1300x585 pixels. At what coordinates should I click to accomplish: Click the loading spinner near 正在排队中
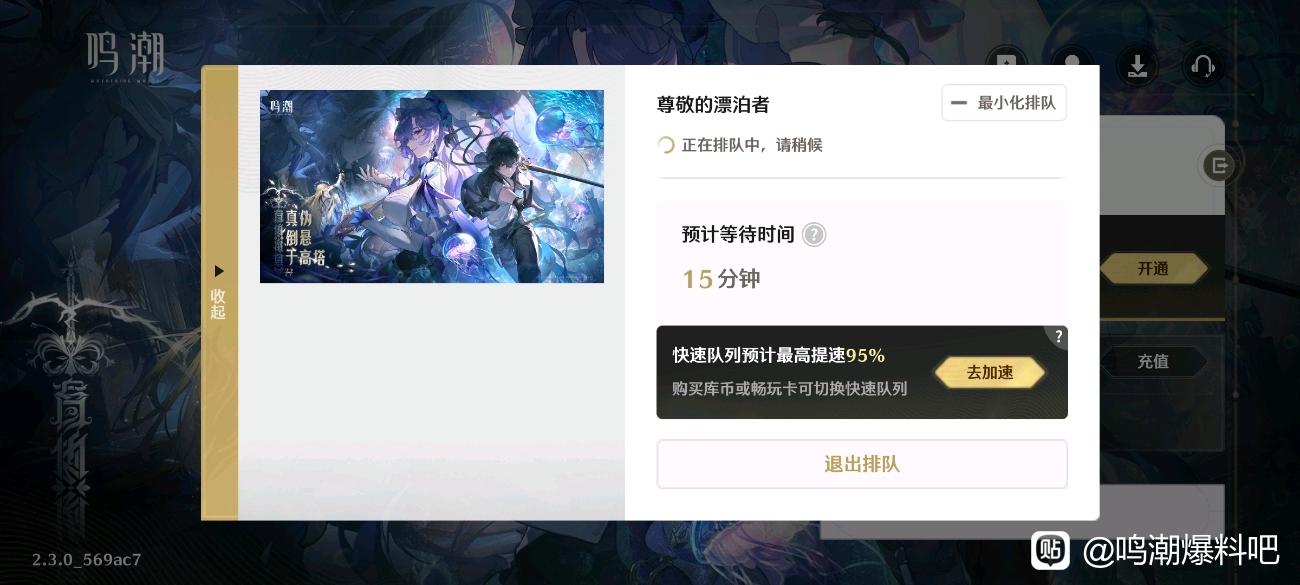(665, 145)
